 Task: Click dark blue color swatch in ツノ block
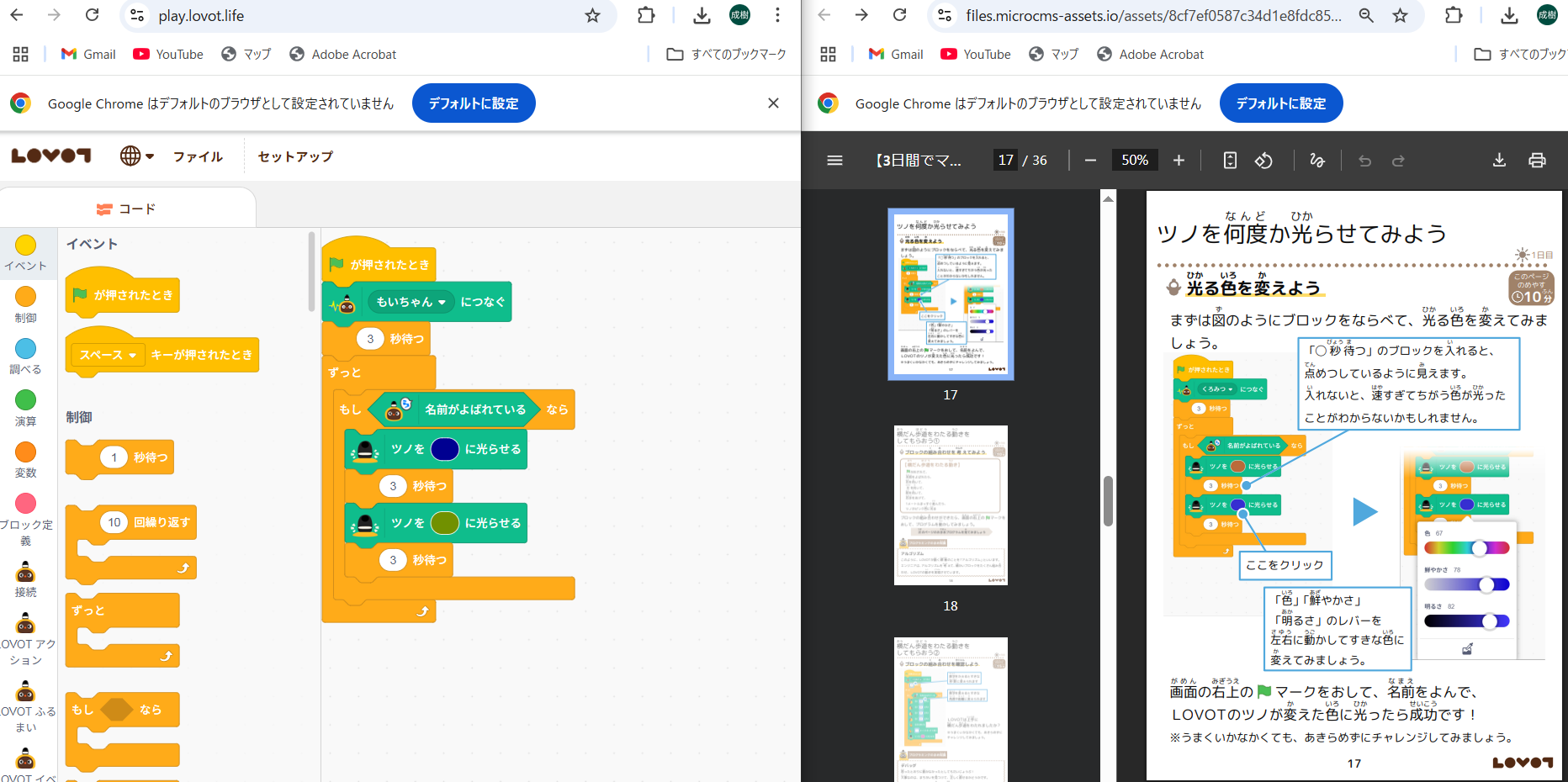coord(444,449)
